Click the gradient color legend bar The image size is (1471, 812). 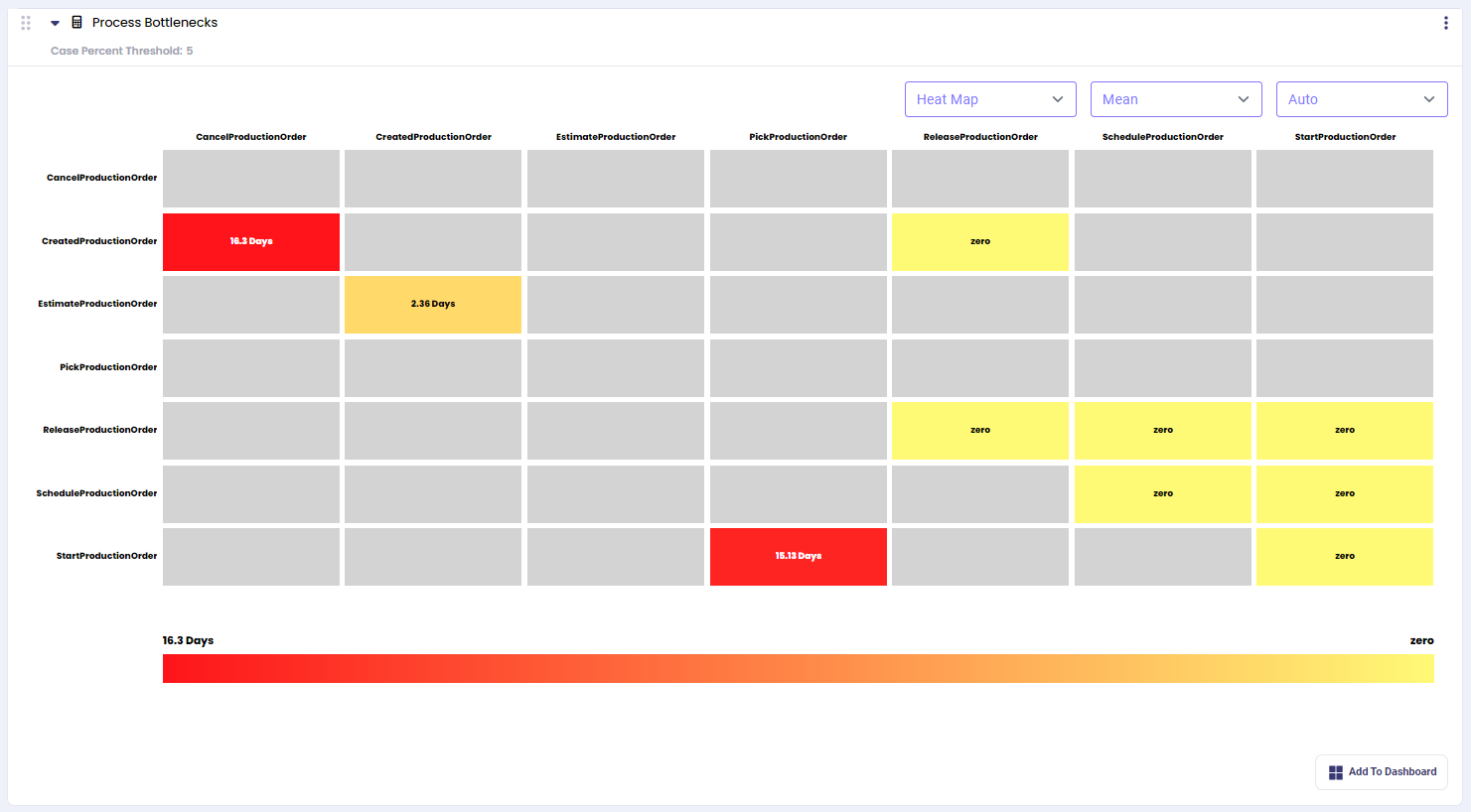[799, 668]
